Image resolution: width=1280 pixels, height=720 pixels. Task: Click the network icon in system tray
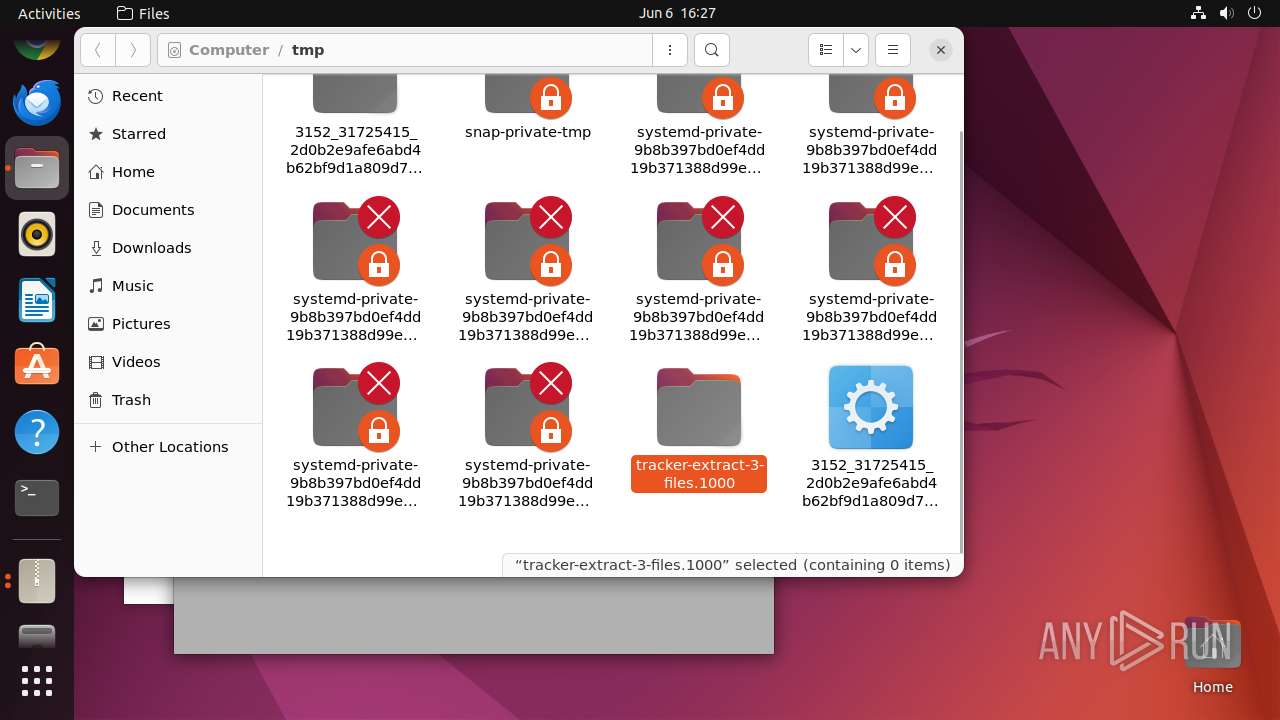[x=1198, y=13]
